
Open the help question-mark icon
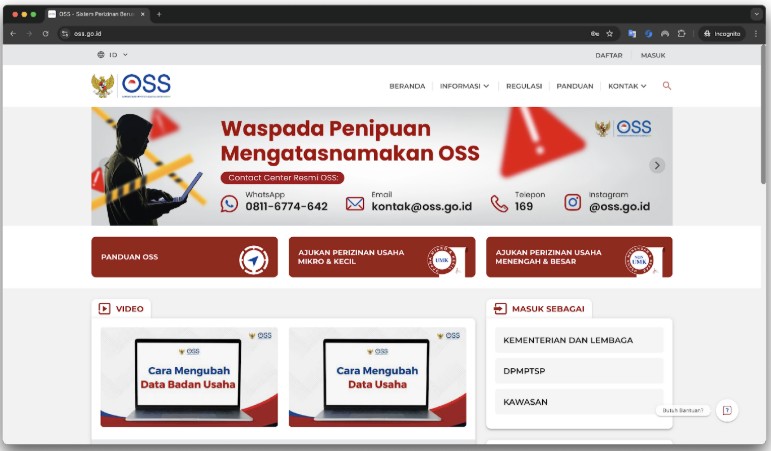pos(727,410)
